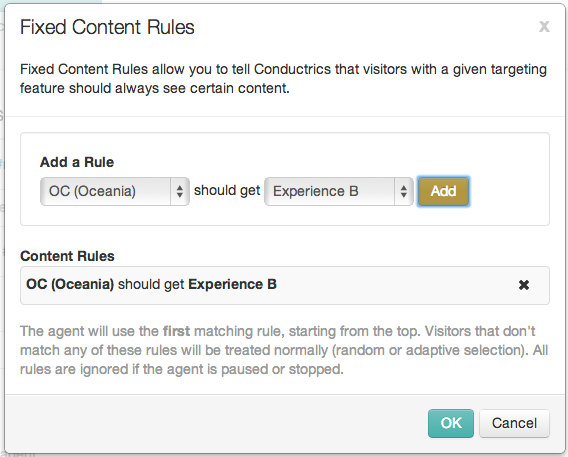568x457 pixels.
Task: Click bold Experience B in the rule list
Action: [233, 284]
